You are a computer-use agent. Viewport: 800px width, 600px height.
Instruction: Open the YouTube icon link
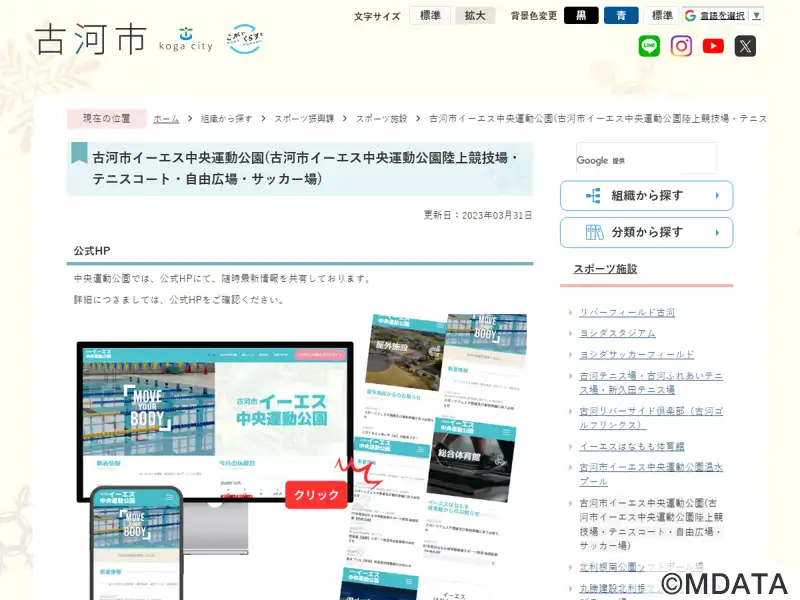(713, 46)
